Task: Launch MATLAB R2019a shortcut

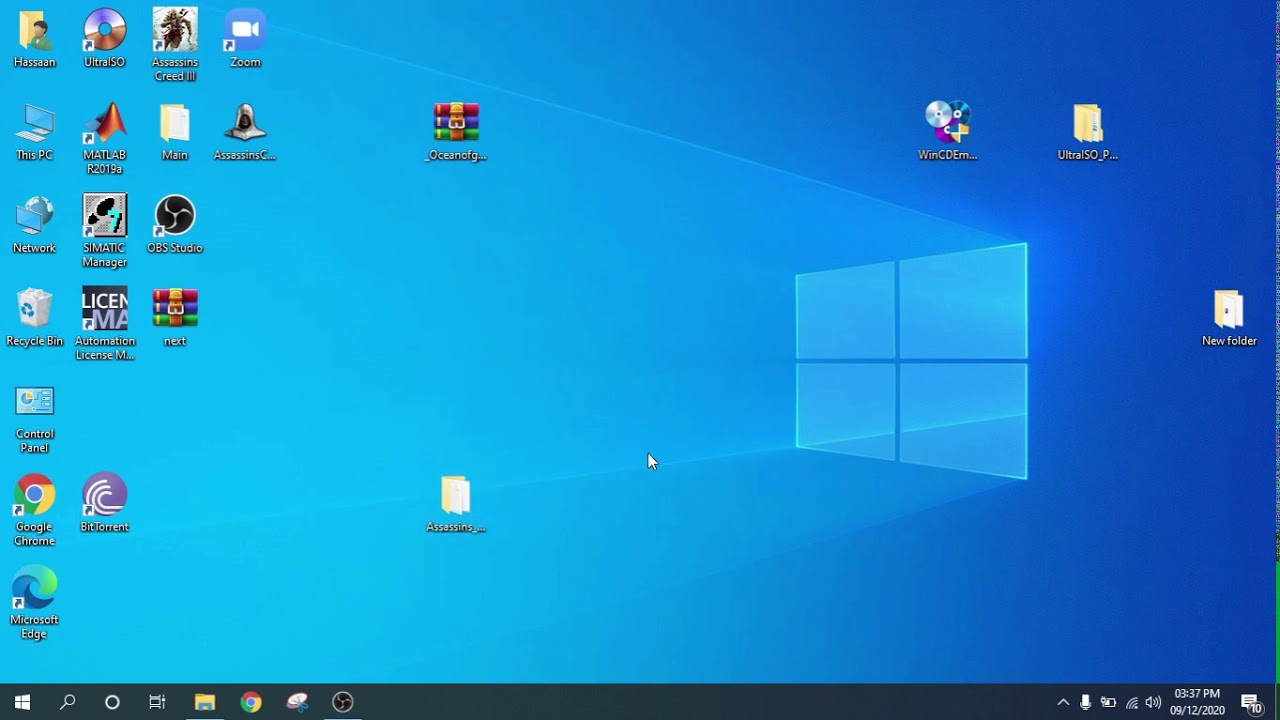Action: tap(105, 138)
